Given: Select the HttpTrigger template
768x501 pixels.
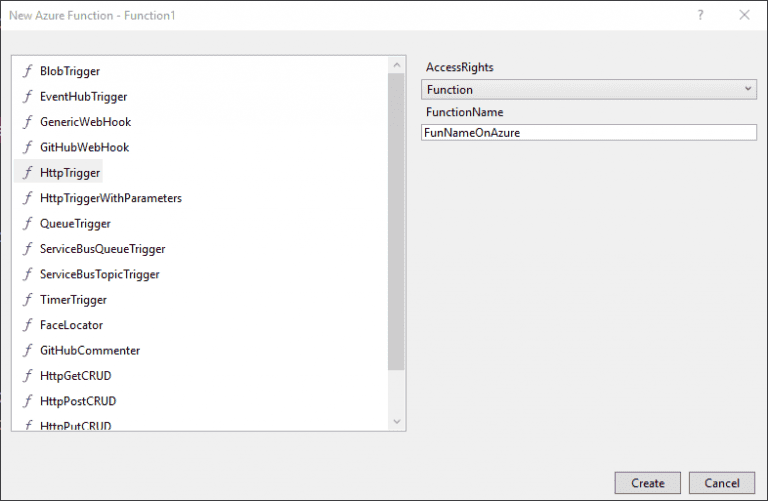Looking at the screenshot, I should click(70, 173).
